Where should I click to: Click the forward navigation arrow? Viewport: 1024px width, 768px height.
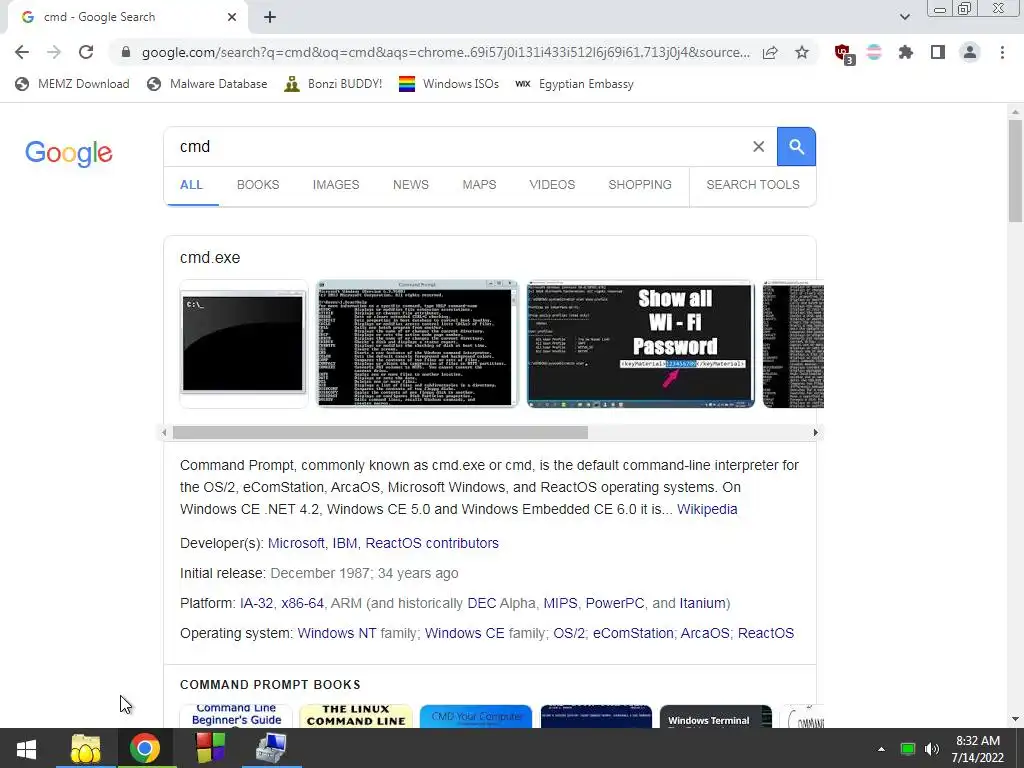(54, 52)
